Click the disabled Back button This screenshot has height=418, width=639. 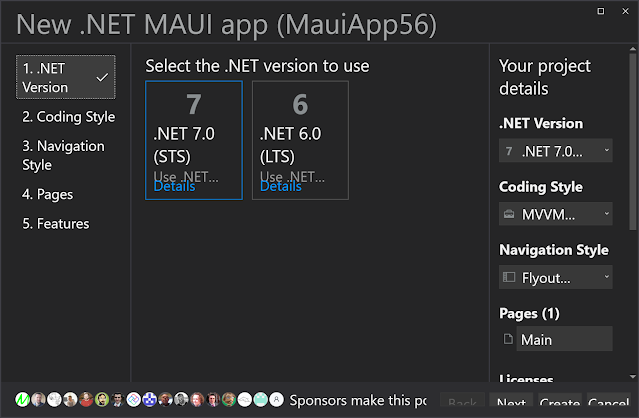coord(462,400)
